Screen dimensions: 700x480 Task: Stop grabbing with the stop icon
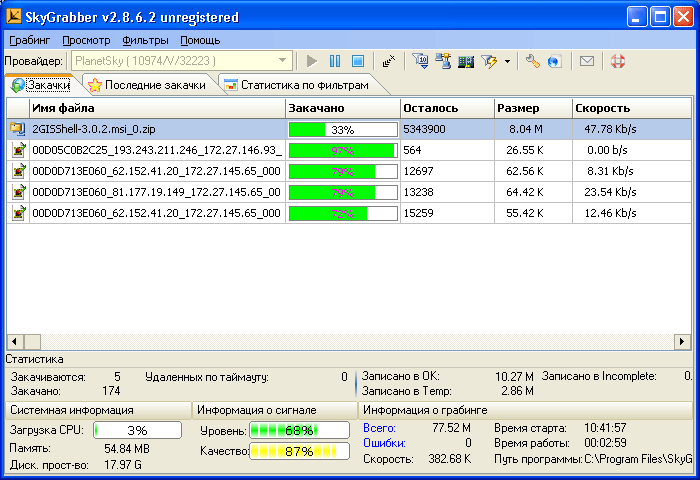pos(358,61)
